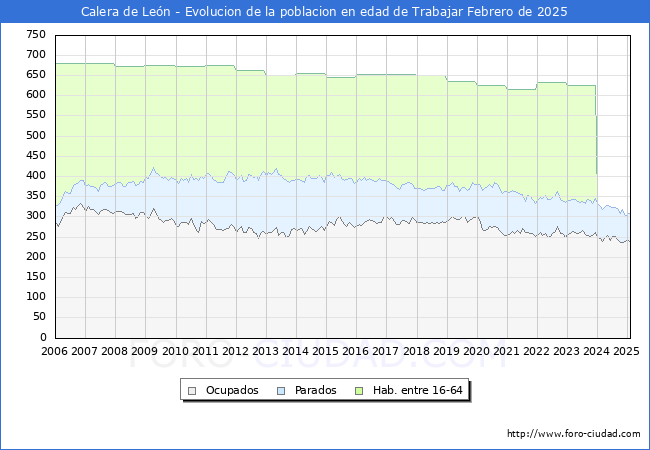Click the 750 y-axis value
The width and height of the screenshot is (650, 450).
(x=36, y=34)
